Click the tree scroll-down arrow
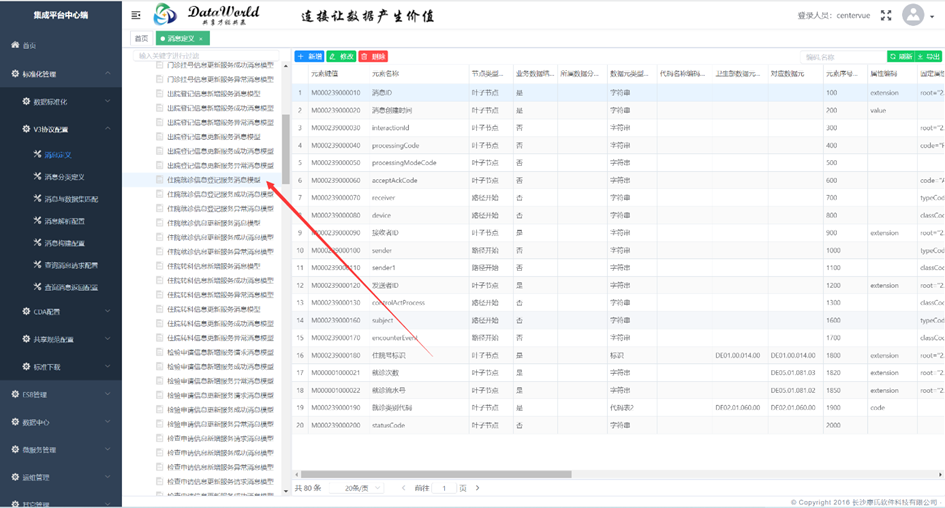Viewport: 945px width, 508px height. click(x=286, y=491)
